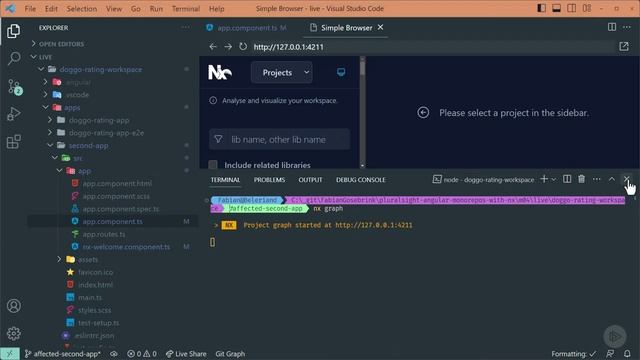Open the Terminal menu
Viewport: 640px width, 360px height.
[x=186, y=9]
